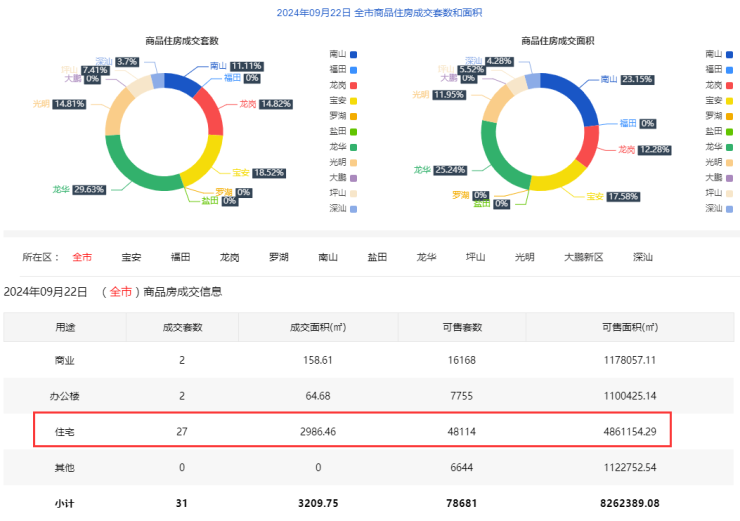Select the 住宅 row label in table
Image resolution: width=740 pixels, height=521 pixels.
pos(64,431)
